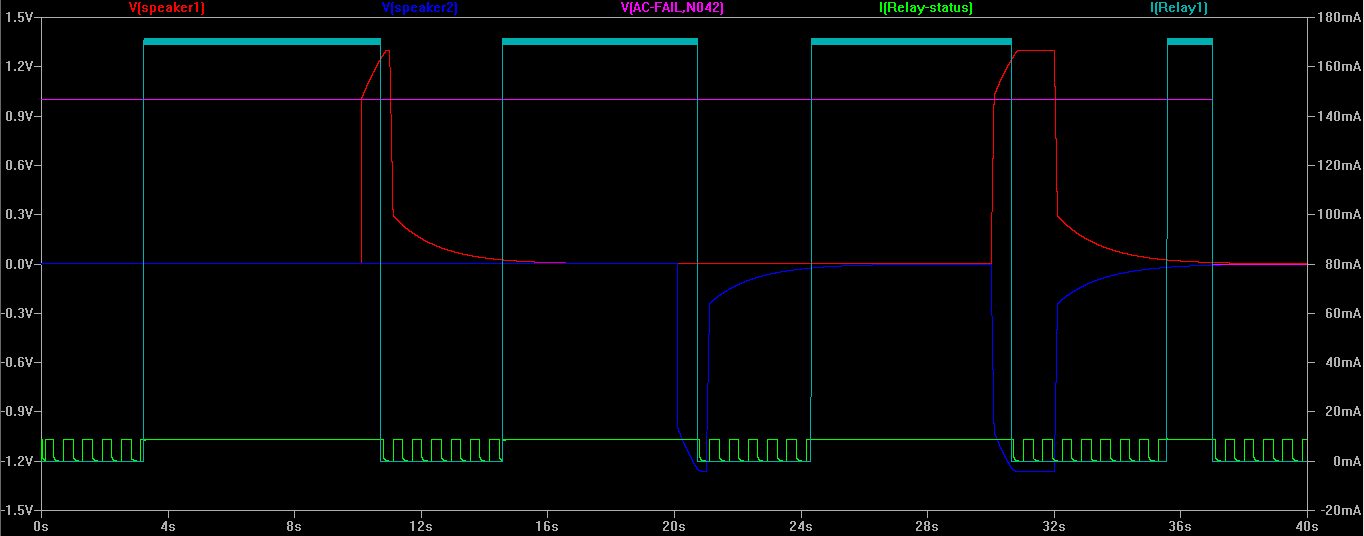The width and height of the screenshot is (1364, 536).
Task: Click the 1.5V left axis label
Action: [19, 17]
